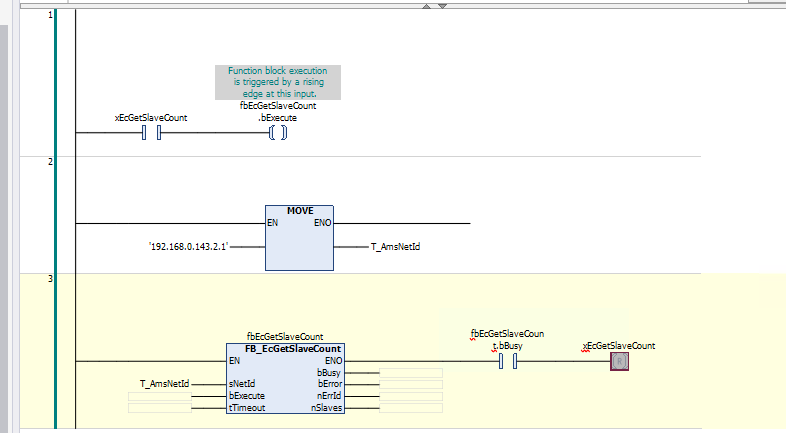Click the bError pin label
The width and height of the screenshot is (786, 433).
330,384
